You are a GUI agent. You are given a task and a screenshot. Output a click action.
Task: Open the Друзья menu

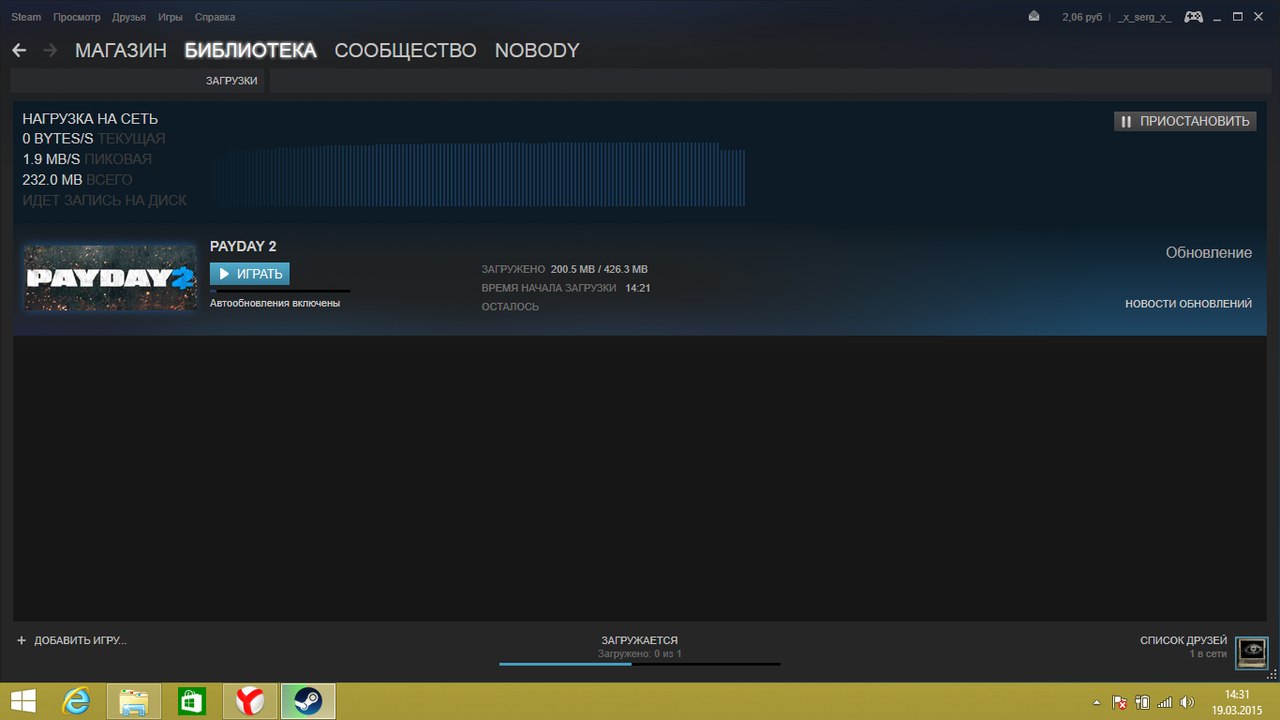point(129,17)
